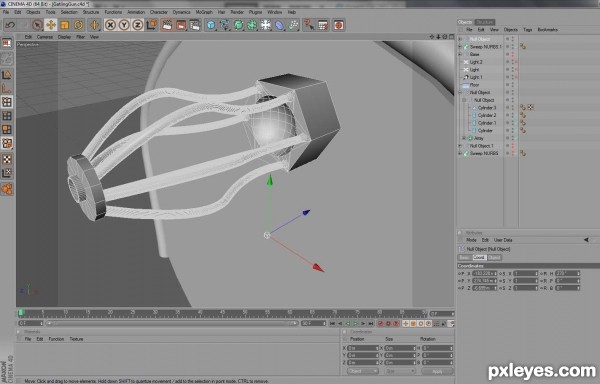The height and width of the screenshot is (384, 600).
Task: Click the timeline ruler at frame 45
Action: [x=222, y=313]
